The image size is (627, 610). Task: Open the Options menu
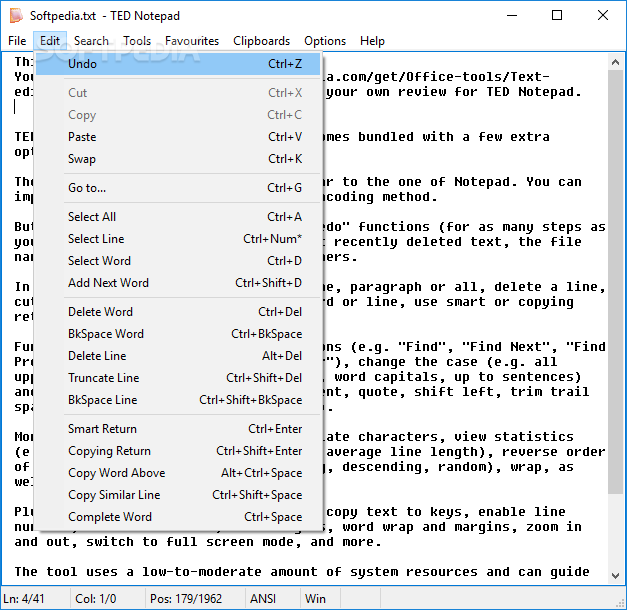tap(325, 41)
